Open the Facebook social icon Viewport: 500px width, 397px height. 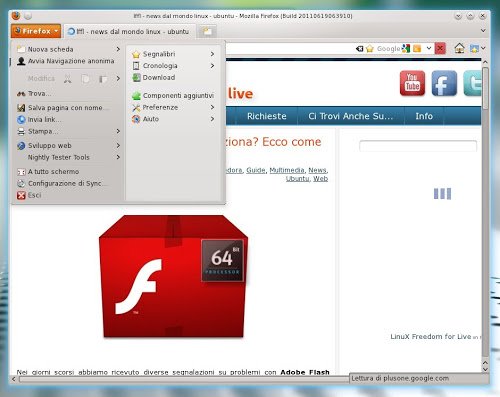444,83
